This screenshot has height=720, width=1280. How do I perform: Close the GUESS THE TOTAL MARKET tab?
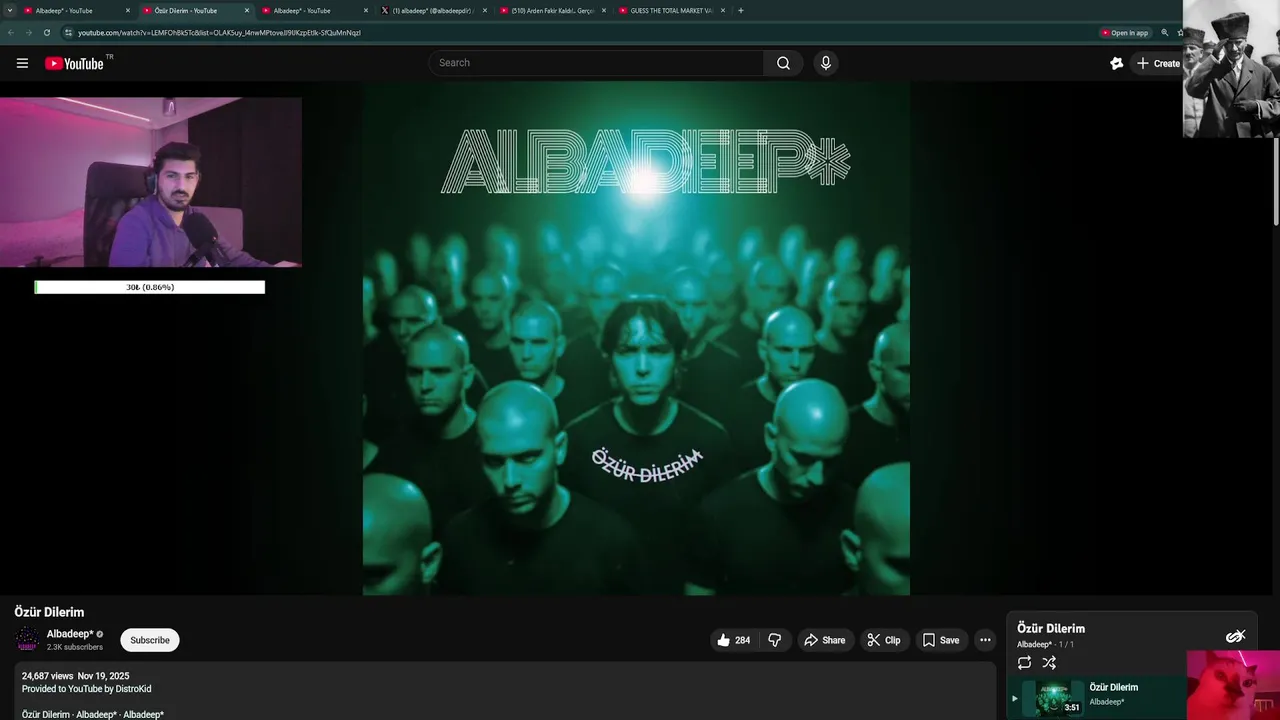click(723, 10)
